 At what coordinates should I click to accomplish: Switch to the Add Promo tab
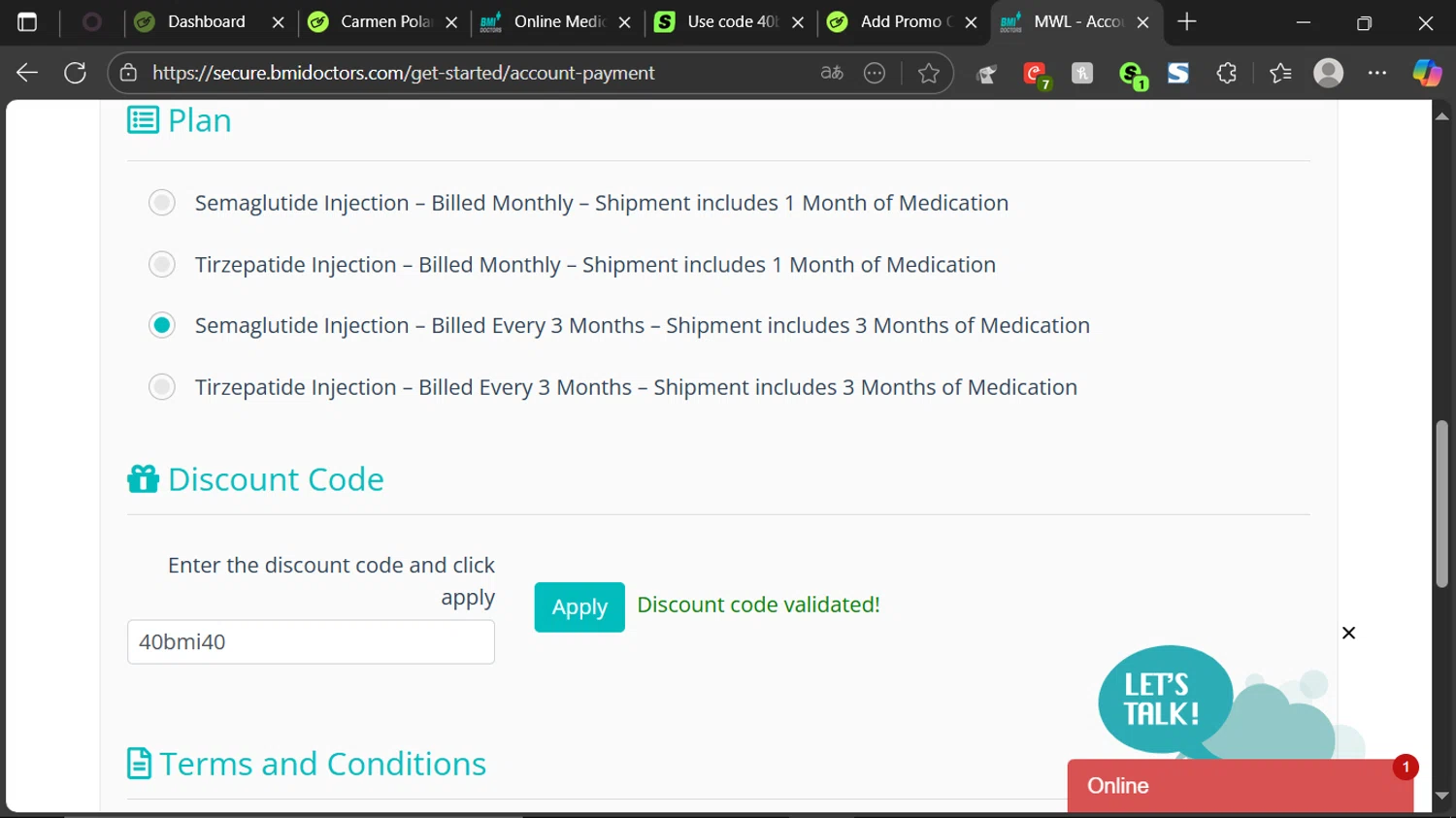coord(905,21)
